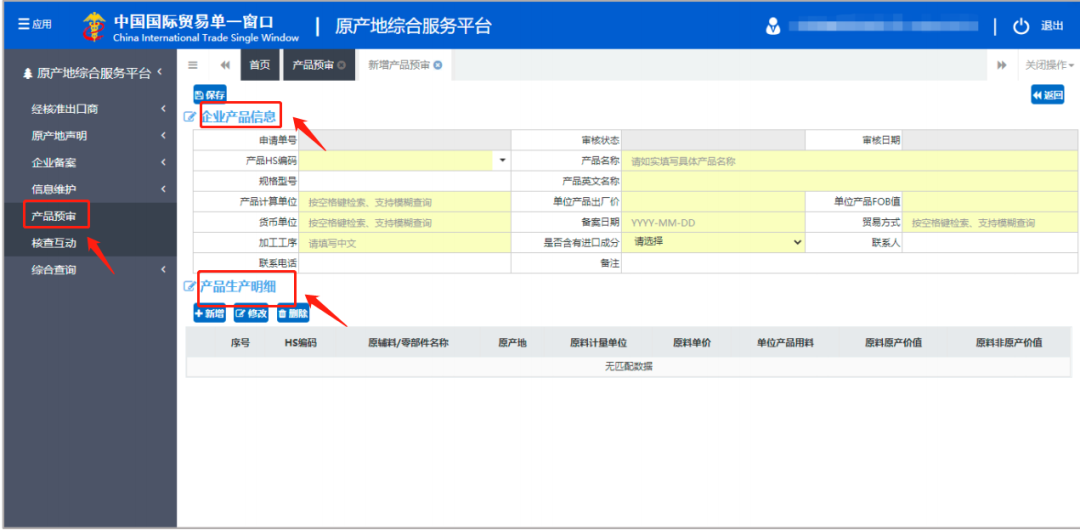The height and width of the screenshot is (530, 1080).
Task: Close the 新增产品预审 tab
Action: click(438, 65)
